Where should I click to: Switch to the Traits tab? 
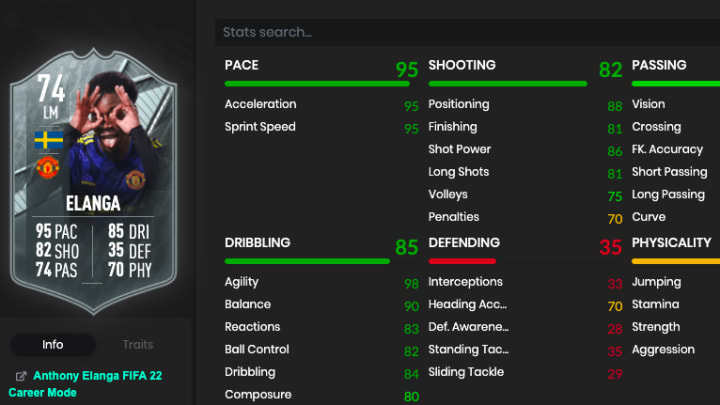click(x=138, y=344)
